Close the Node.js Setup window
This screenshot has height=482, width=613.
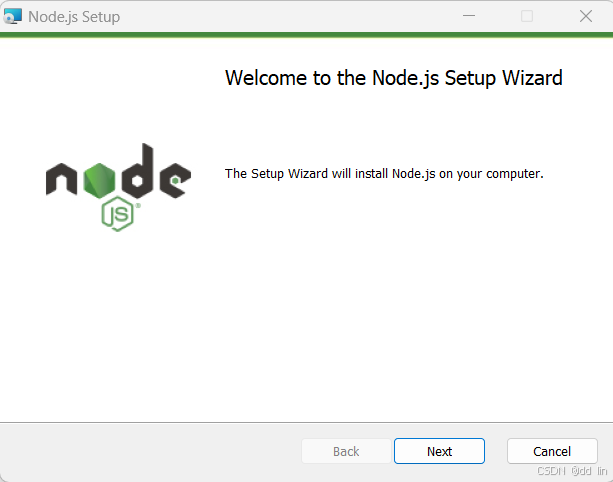click(586, 16)
